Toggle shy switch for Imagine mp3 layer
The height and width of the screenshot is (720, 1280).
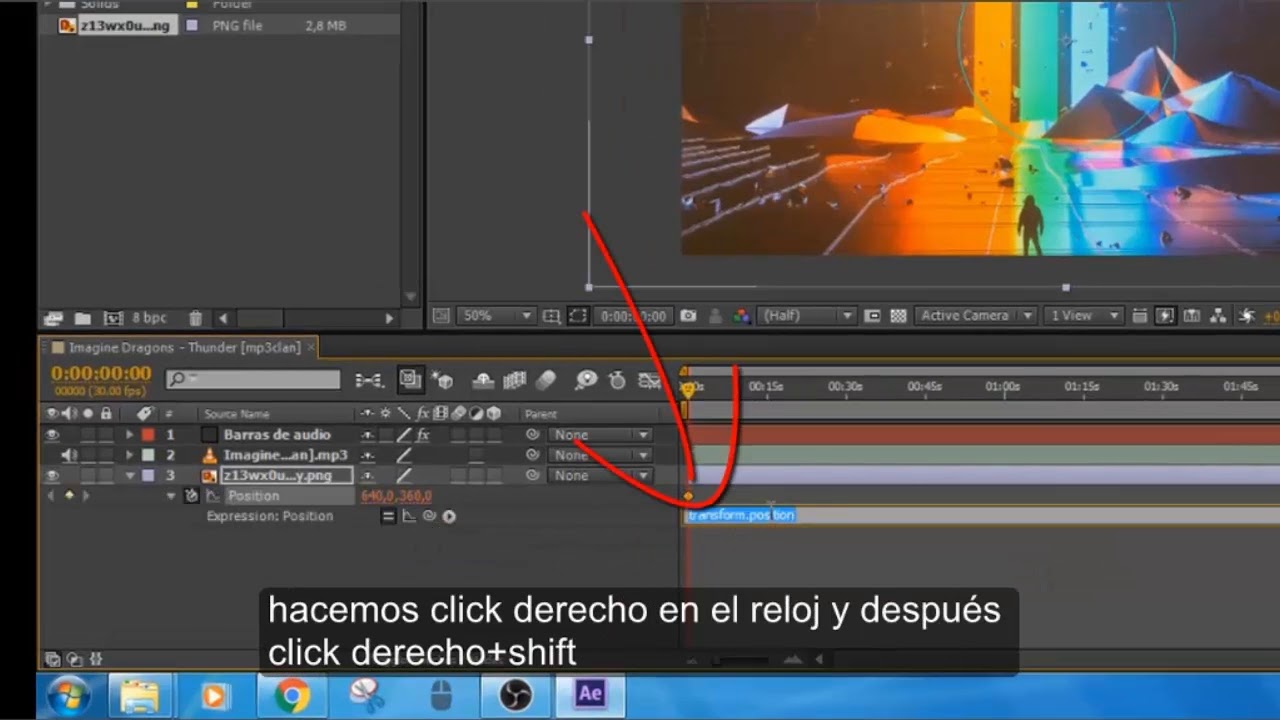click(368, 455)
